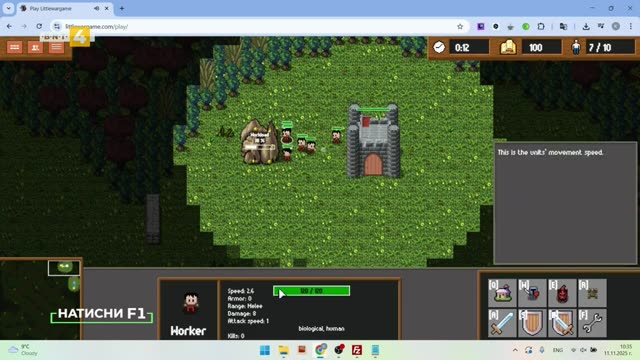This screenshot has height=360, width=640.
Task: Open the tab search dropdown arrow
Action: point(8,8)
